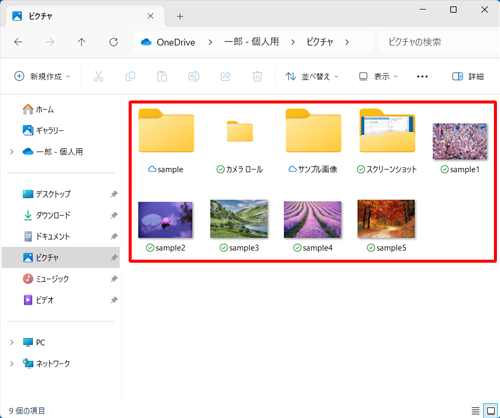Select the sample2 water lily image
This screenshot has width=500, height=418.
[165, 226]
